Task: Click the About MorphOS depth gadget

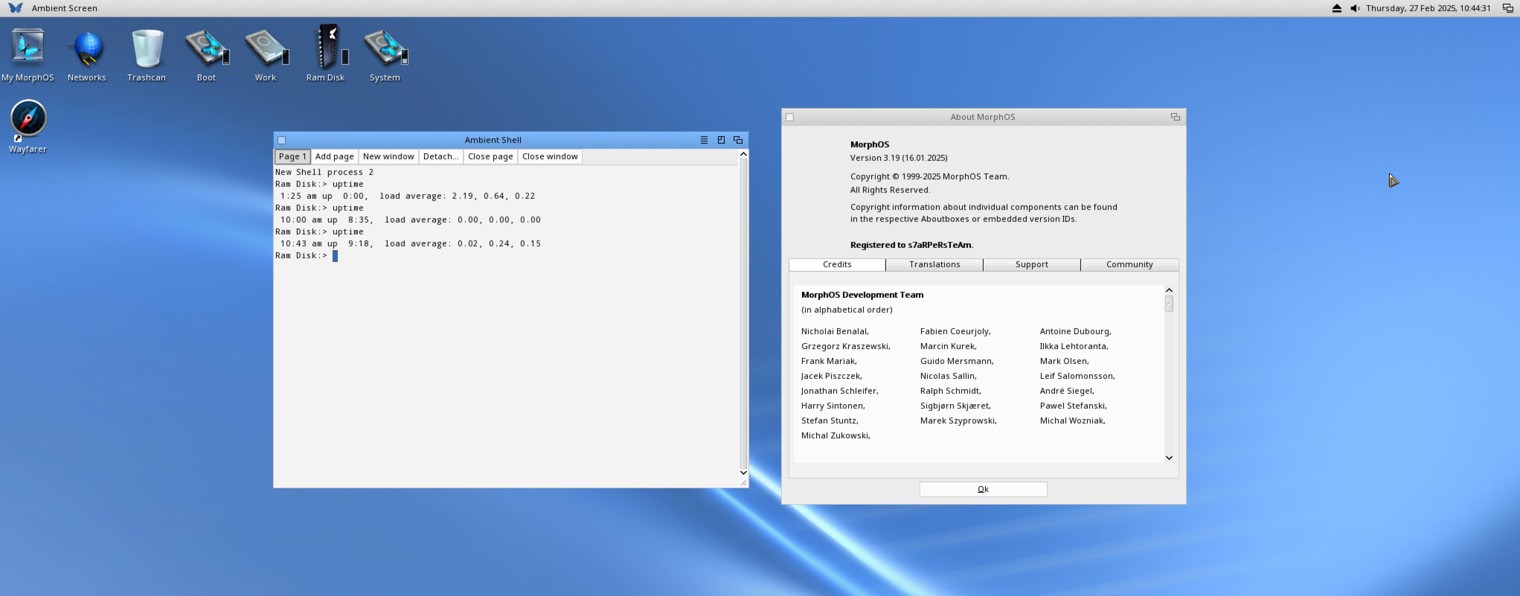Action: point(1175,117)
